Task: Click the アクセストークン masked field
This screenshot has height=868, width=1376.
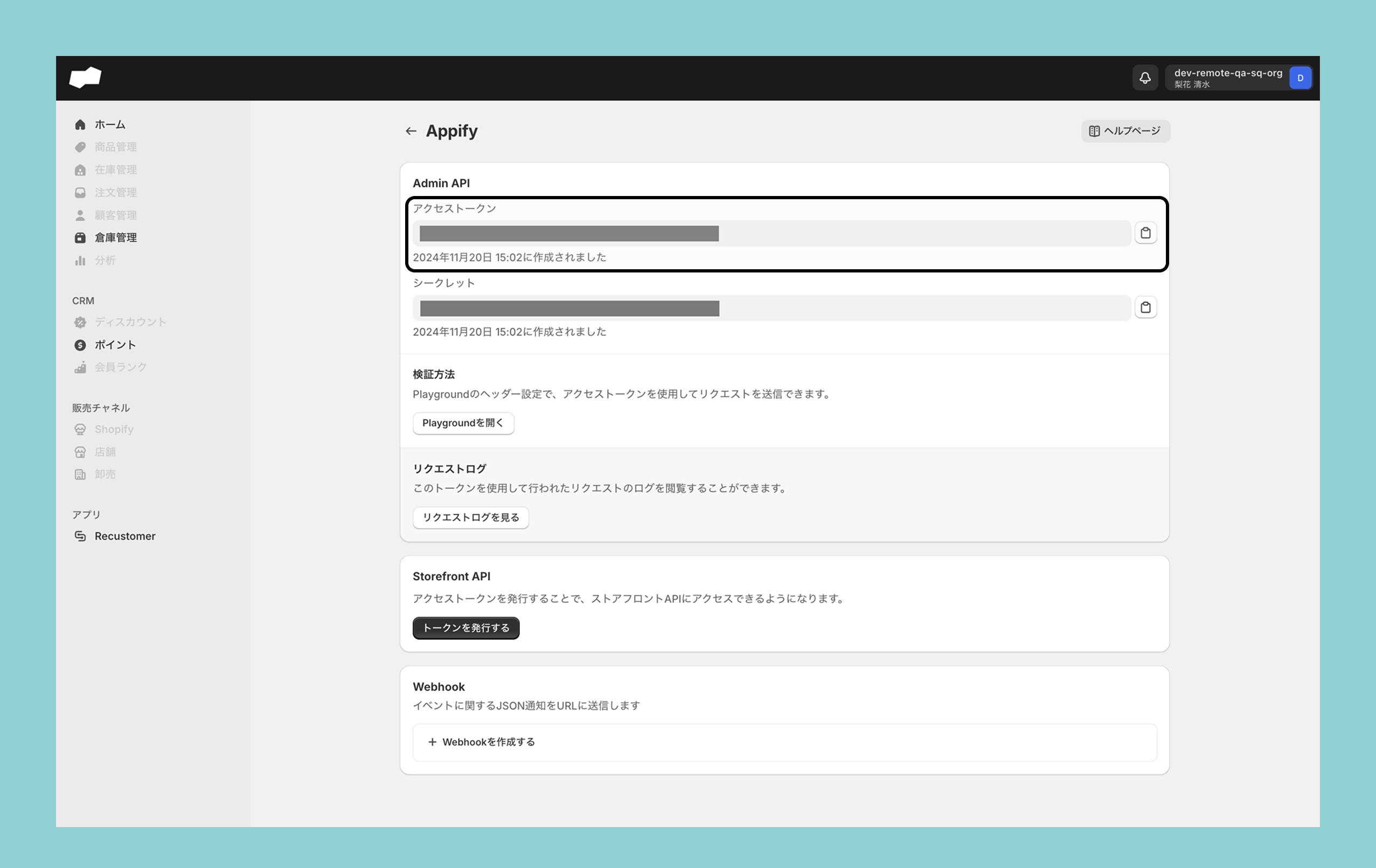Action: pos(772,234)
